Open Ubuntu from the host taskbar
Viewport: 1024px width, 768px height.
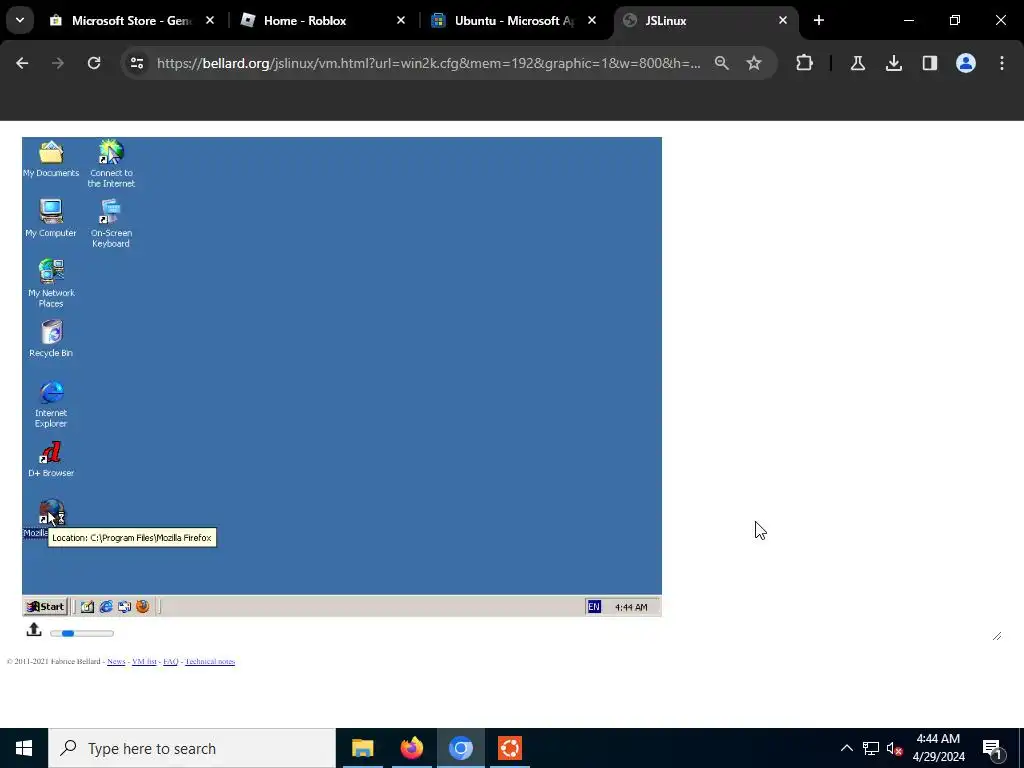click(x=510, y=748)
